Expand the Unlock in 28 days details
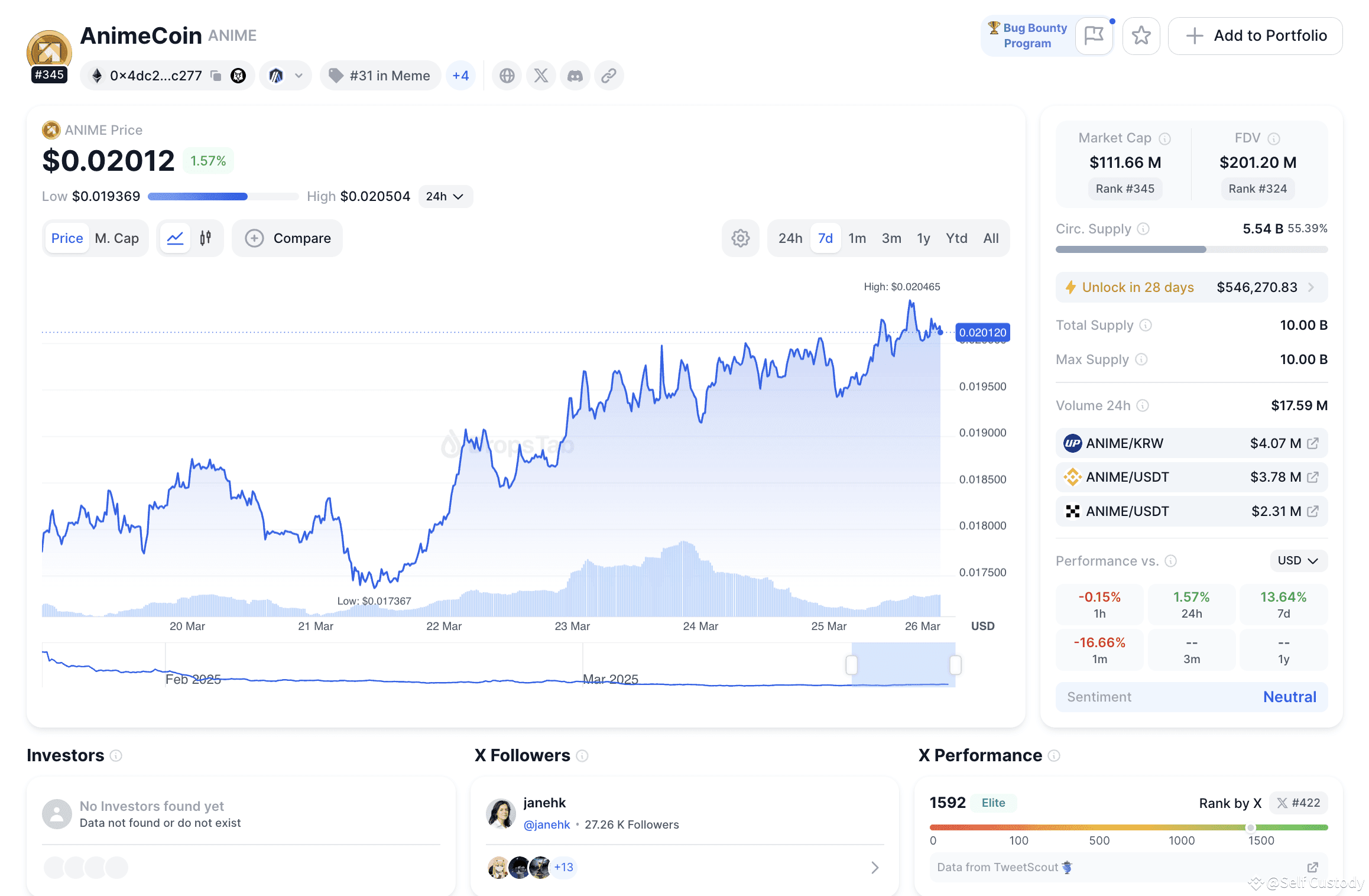 coord(1192,287)
